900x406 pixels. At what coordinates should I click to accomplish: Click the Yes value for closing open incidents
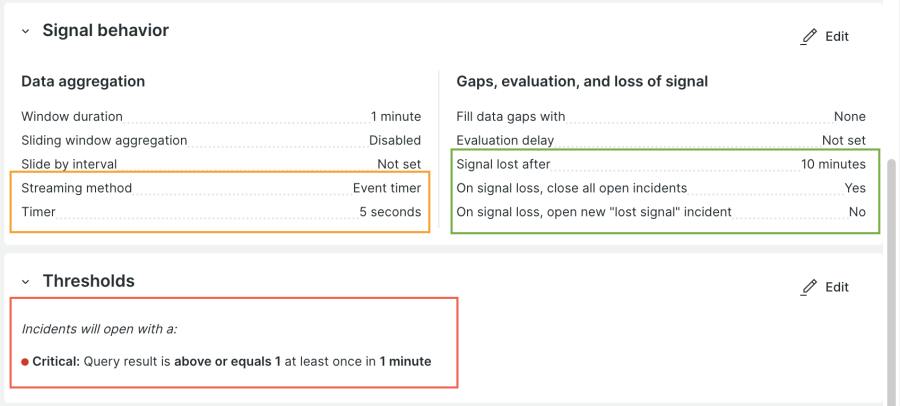[x=855, y=188]
